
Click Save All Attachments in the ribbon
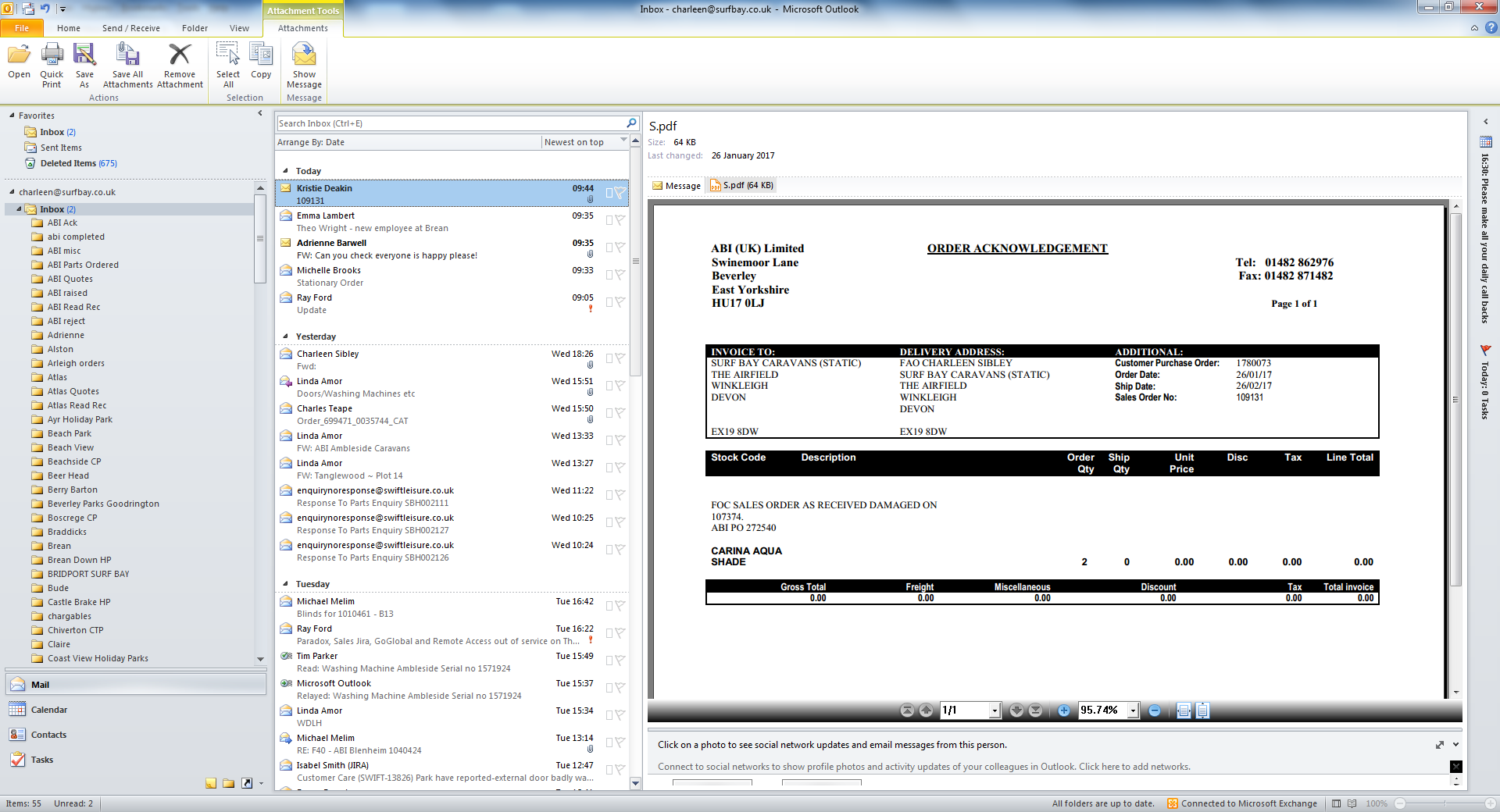pos(127,65)
